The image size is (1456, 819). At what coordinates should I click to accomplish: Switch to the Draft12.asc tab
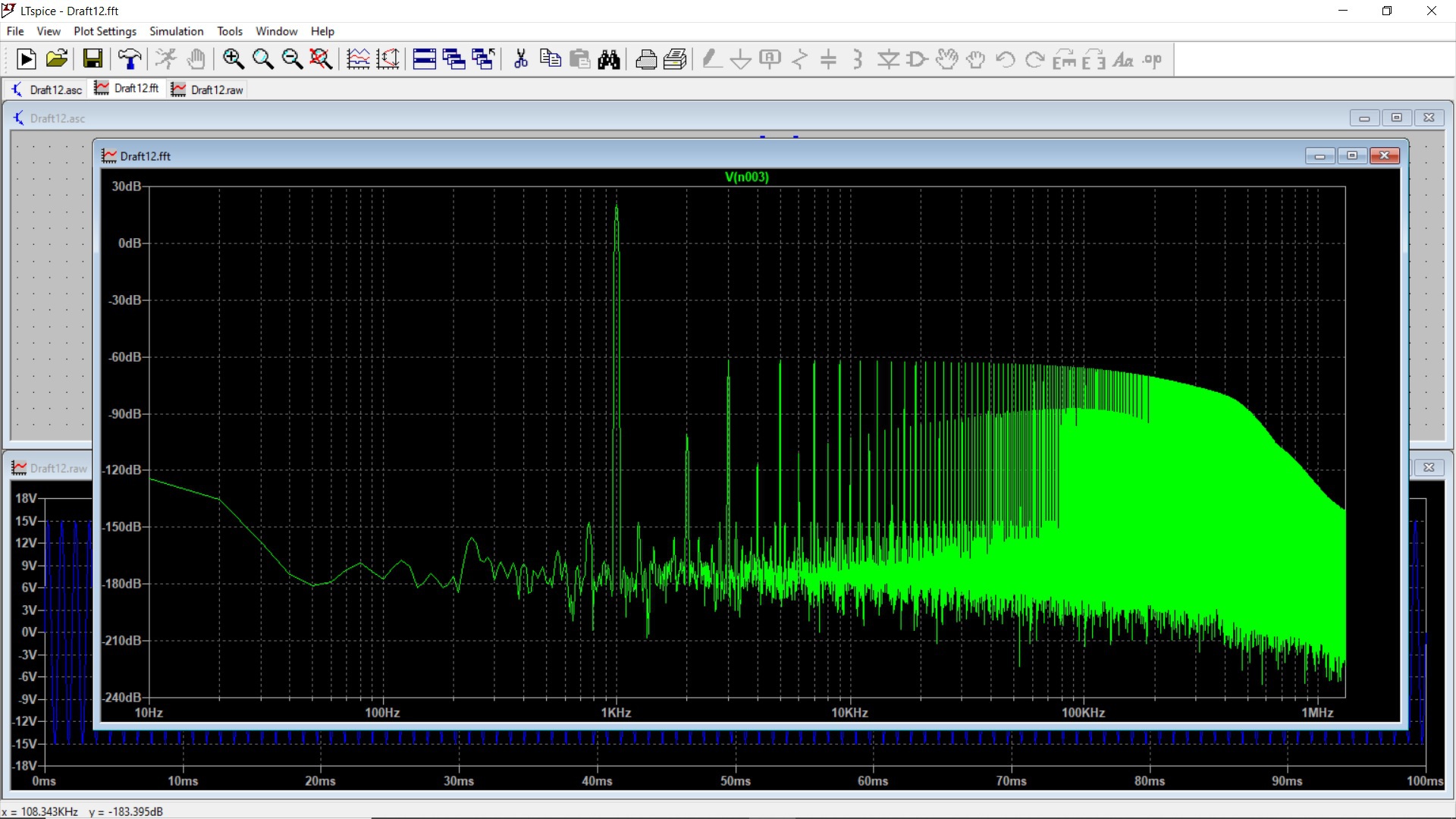point(46,89)
